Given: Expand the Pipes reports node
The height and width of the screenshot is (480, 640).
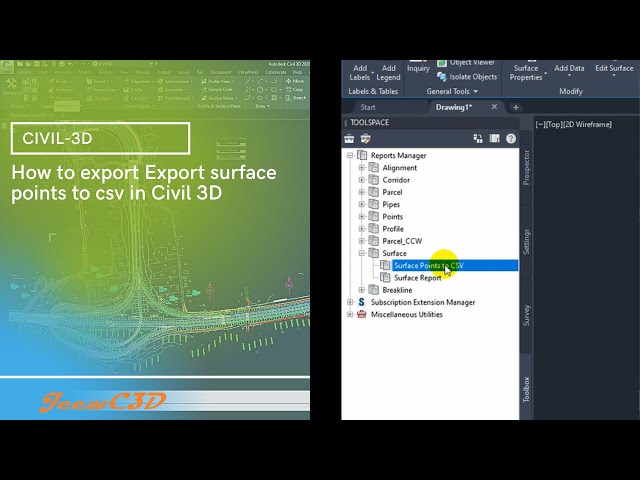Looking at the screenshot, I should click(x=362, y=204).
